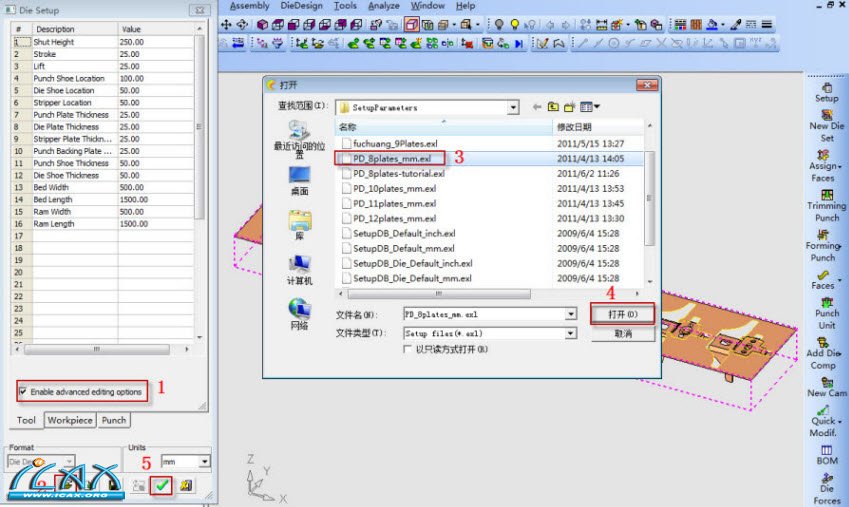Open the line weight icon in toolbar
Screen dimensions: 849x507
pyautogui.click(x=767, y=24)
